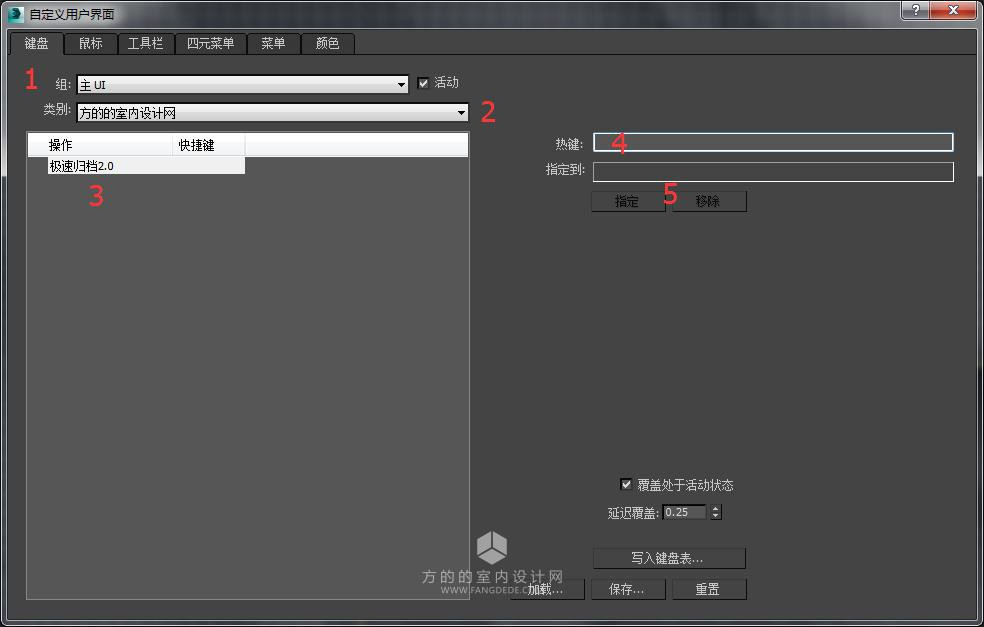Click the 保存... button

pyautogui.click(x=628, y=589)
